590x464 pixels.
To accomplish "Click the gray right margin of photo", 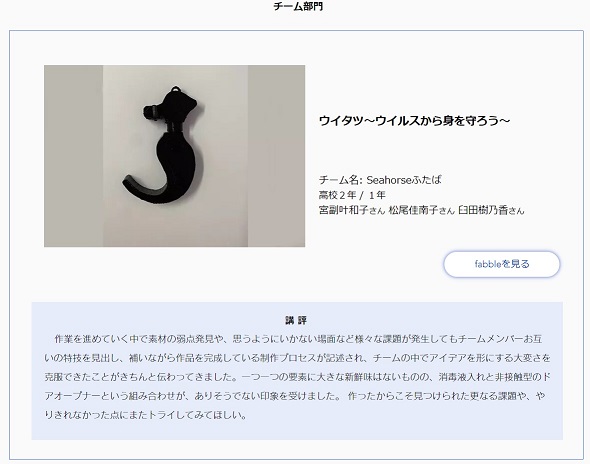I will (x=276, y=156).
